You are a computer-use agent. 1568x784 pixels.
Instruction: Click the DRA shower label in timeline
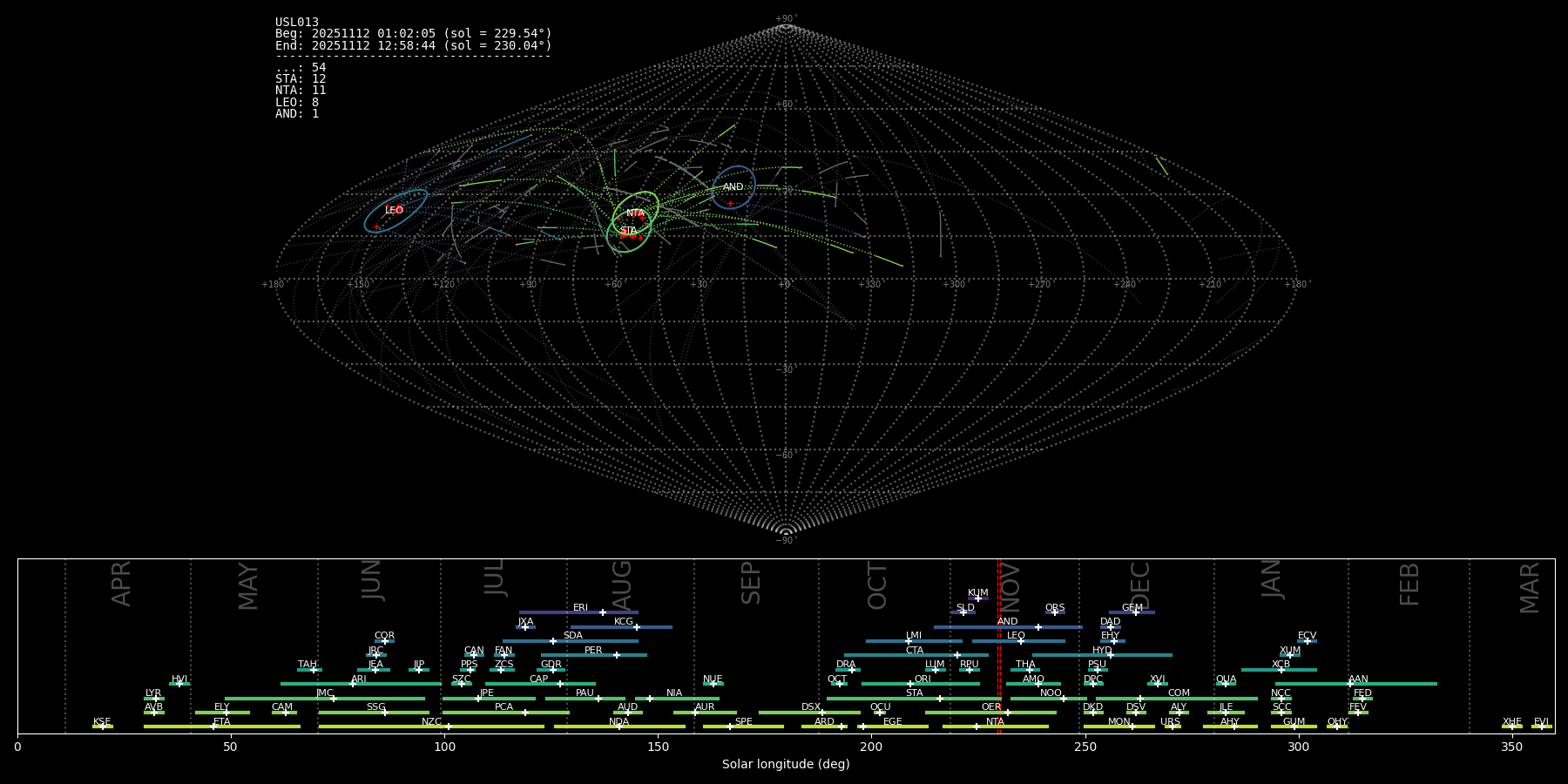pyautogui.click(x=846, y=665)
